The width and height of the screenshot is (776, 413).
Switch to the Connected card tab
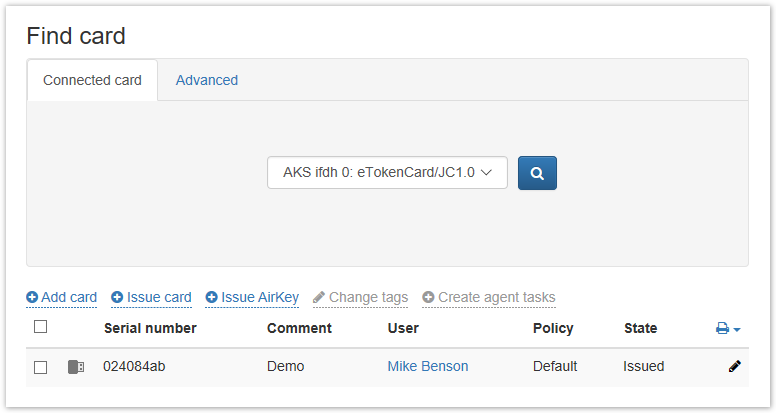pyautogui.click(x=92, y=80)
